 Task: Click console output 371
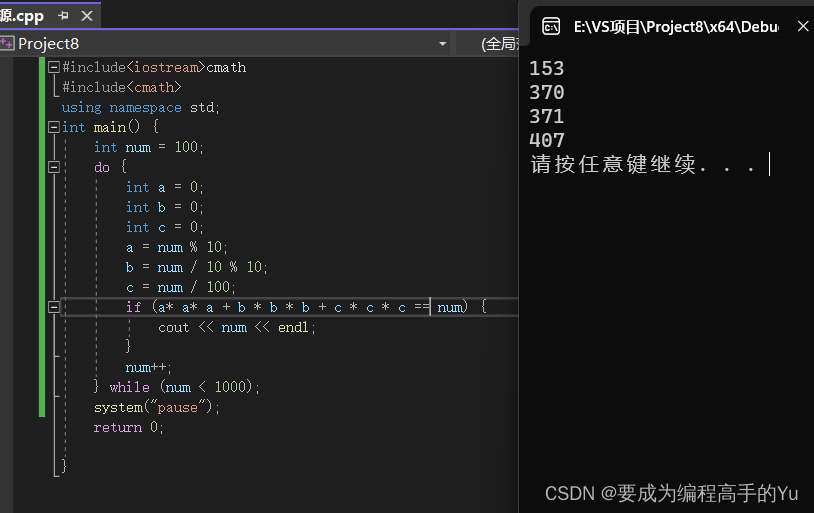tap(547, 116)
